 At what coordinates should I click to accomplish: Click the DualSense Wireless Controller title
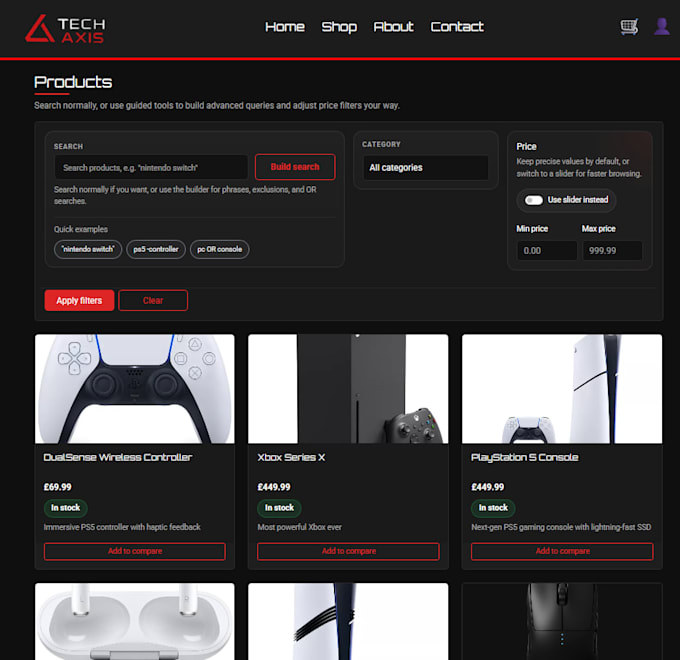click(118, 457)
